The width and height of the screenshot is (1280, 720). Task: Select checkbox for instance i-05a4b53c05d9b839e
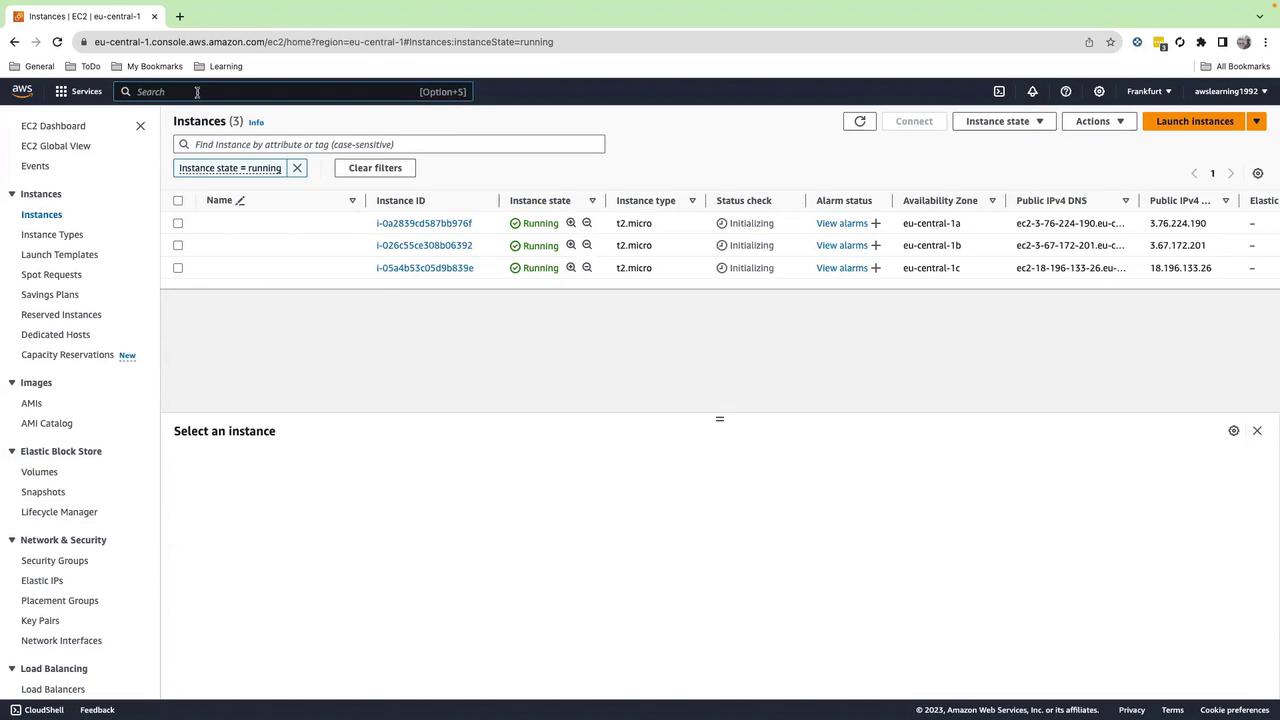pos(178,268)
